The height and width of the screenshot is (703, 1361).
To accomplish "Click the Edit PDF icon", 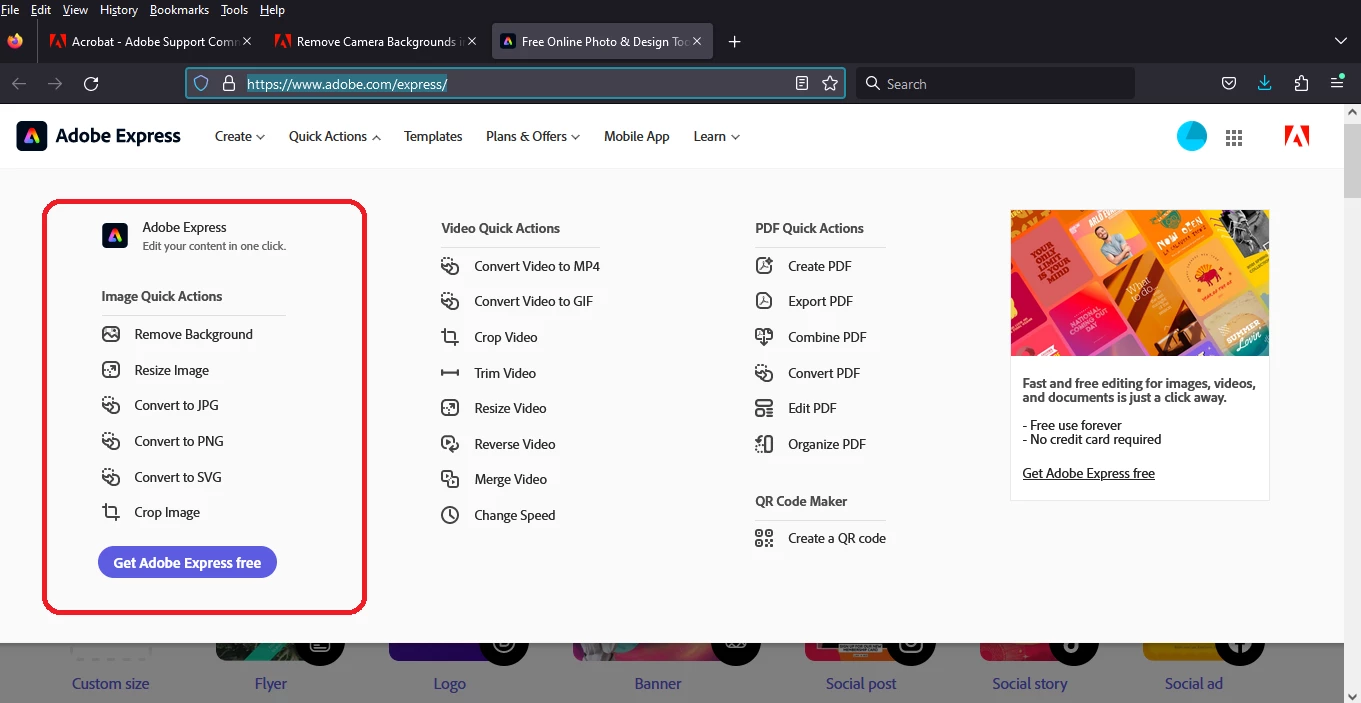I will [764, 408].
